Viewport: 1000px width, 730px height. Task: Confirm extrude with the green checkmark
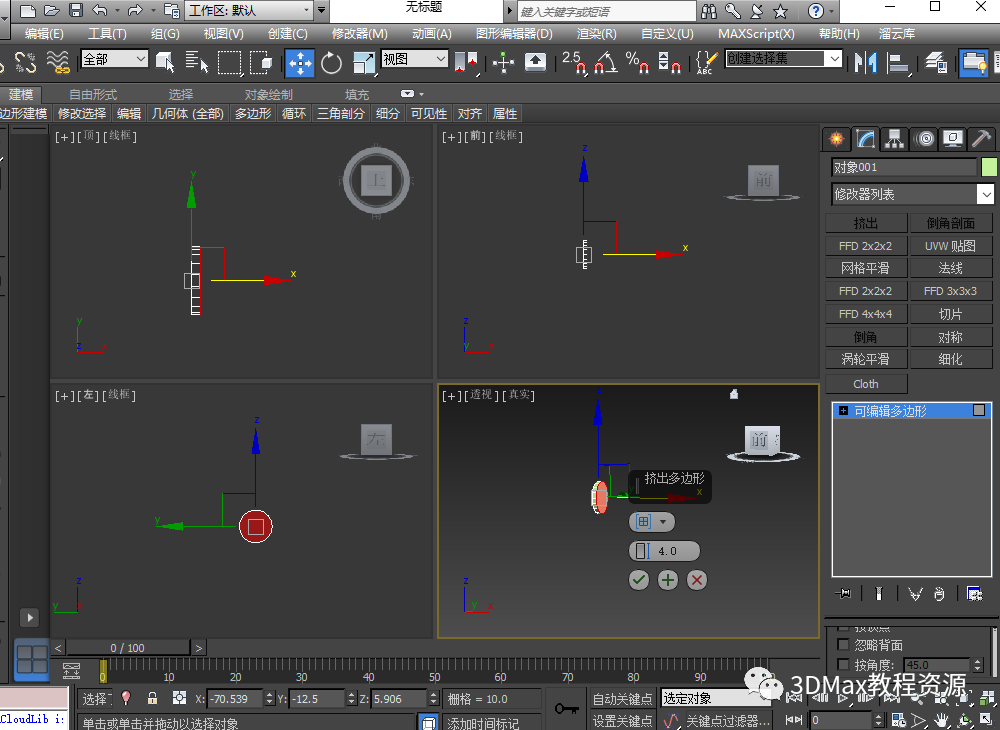click(x=639, y=580)
